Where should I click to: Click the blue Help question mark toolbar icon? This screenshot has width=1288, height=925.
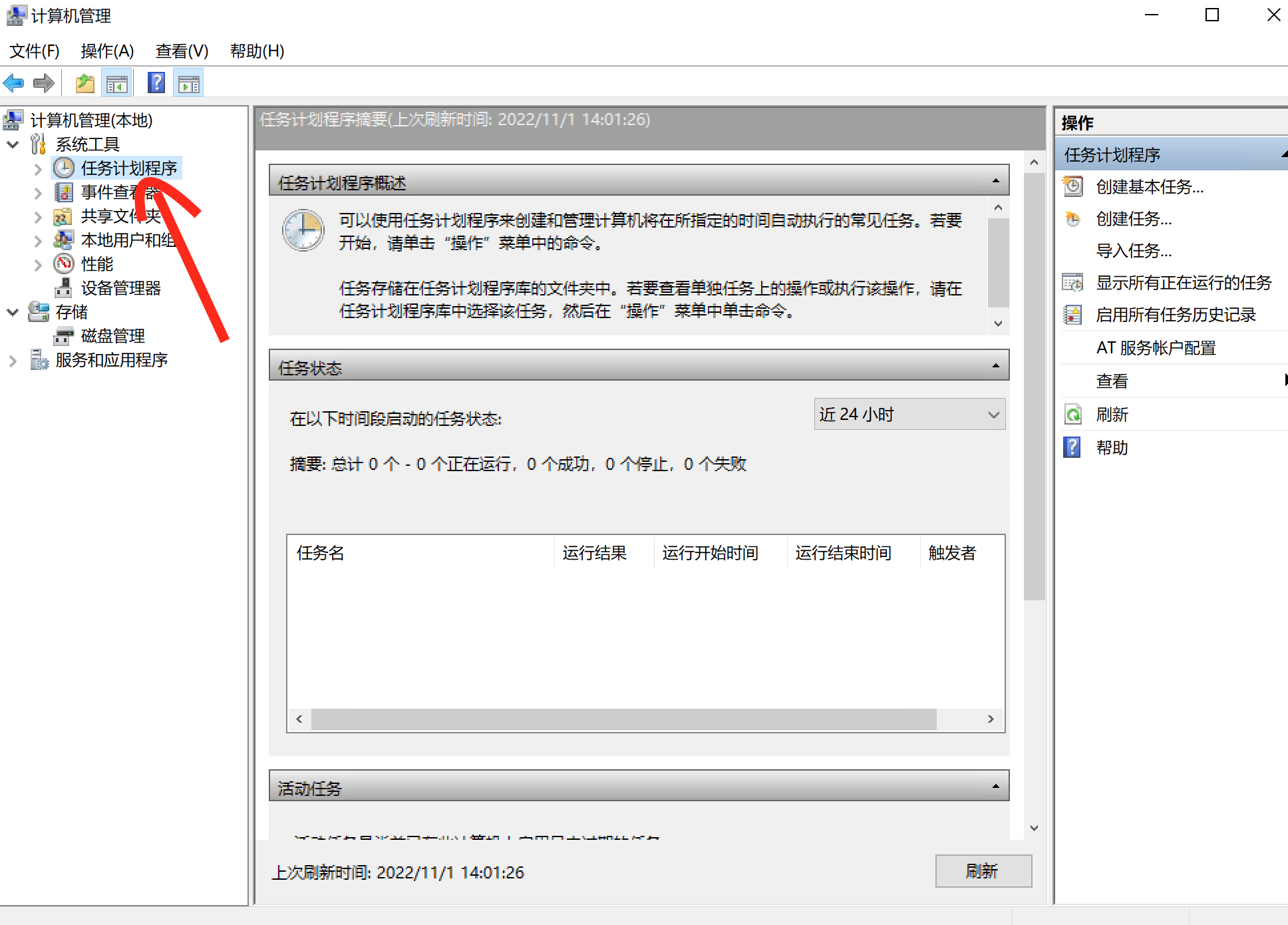click(156, 83)
